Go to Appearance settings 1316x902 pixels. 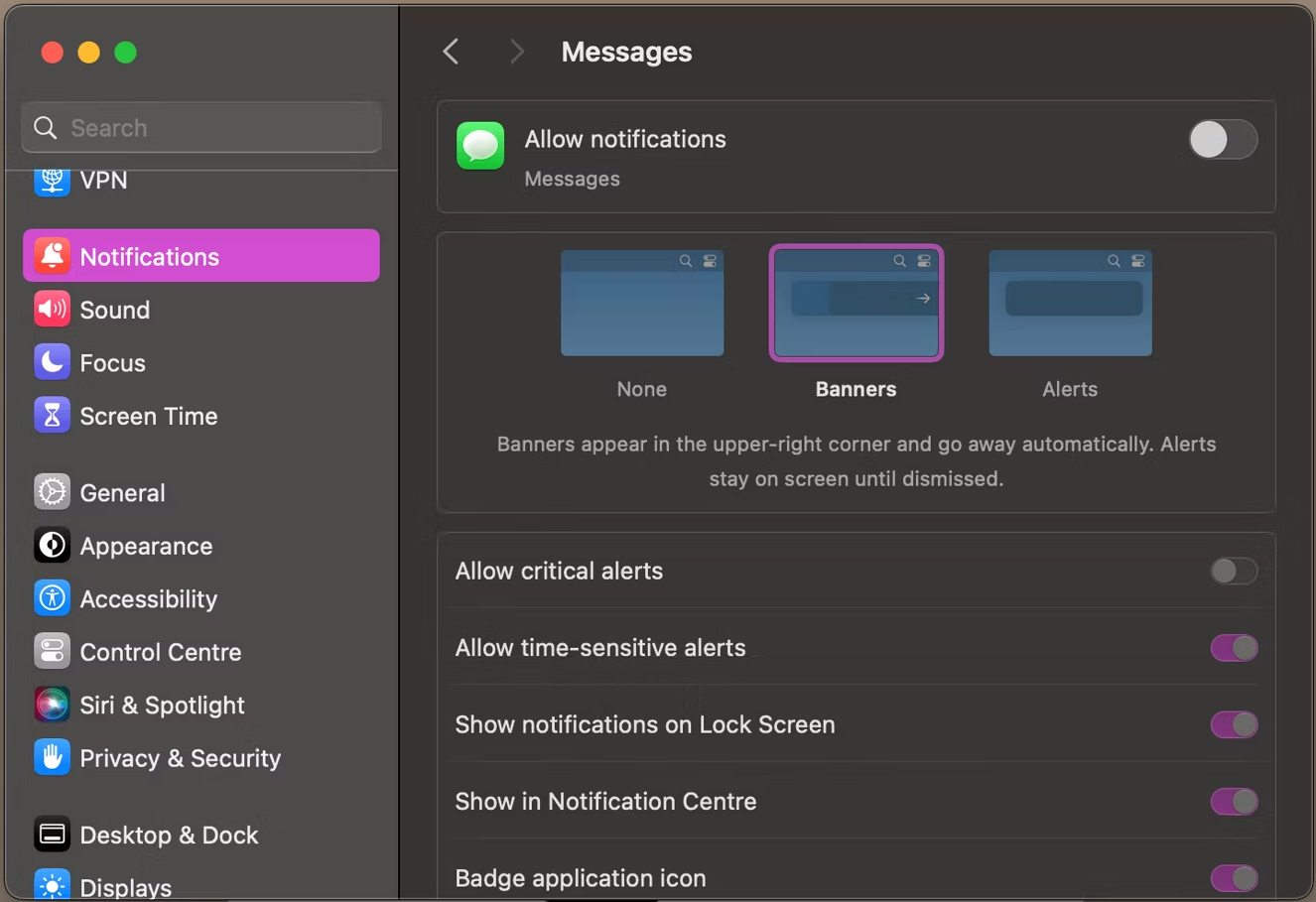click(201, 546)
